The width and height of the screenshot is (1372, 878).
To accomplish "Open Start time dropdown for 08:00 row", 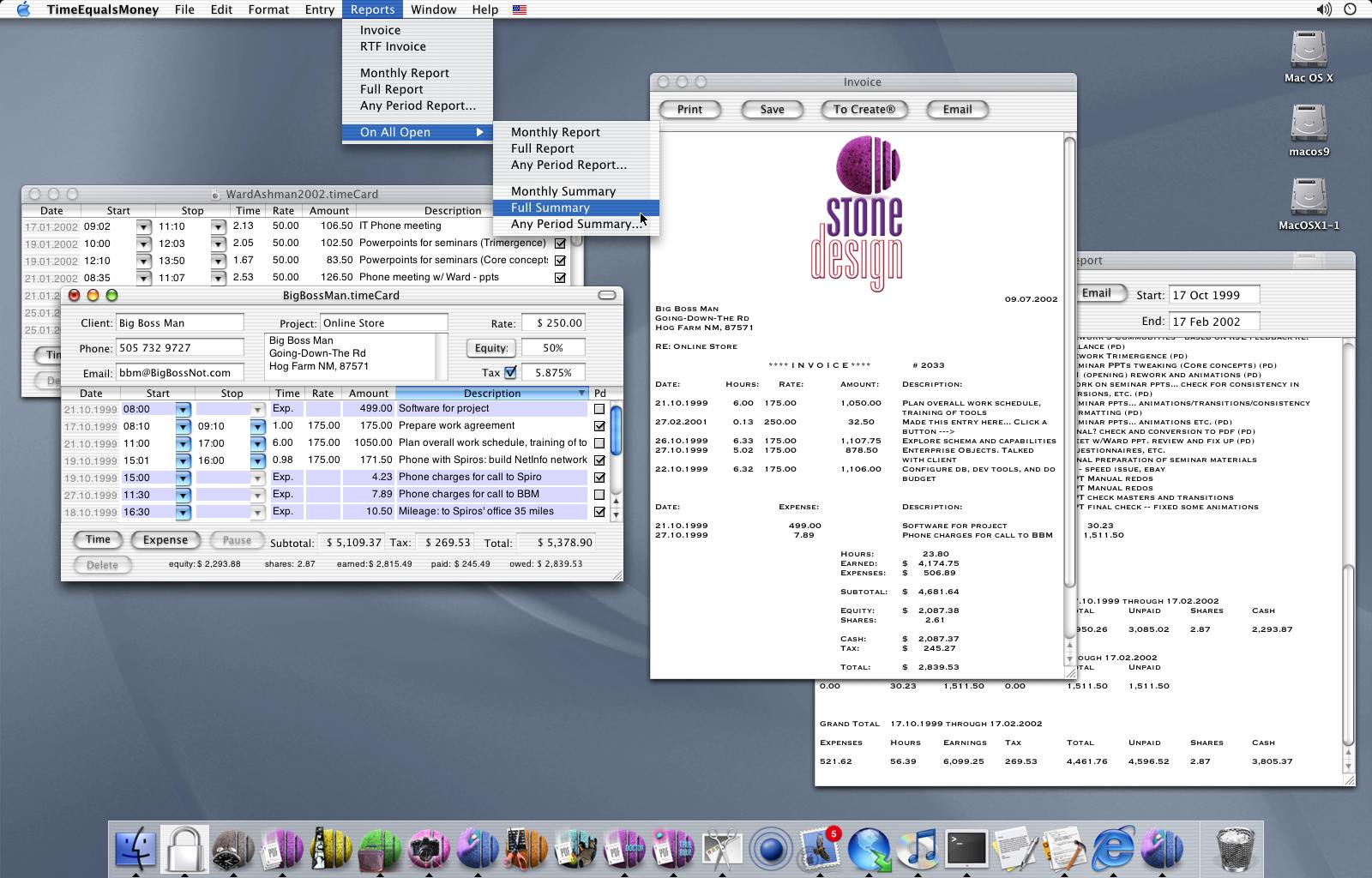I will tap(183, 410).
